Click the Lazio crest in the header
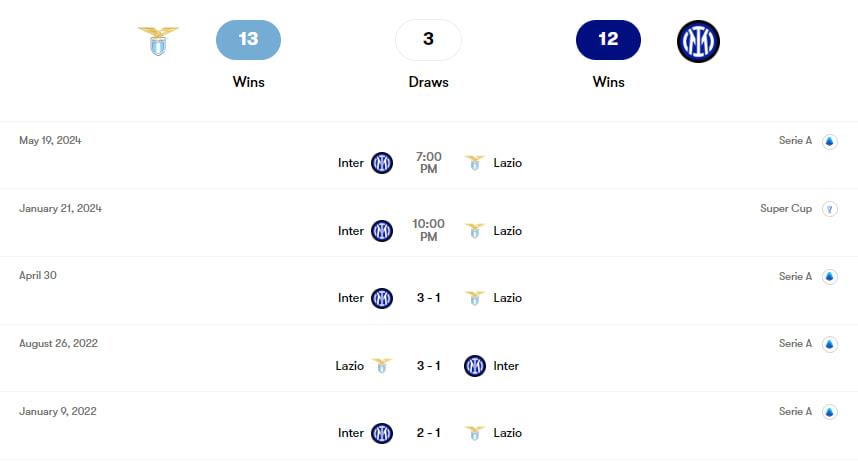Viewport: 858px width, 461px height. (158, 41)
